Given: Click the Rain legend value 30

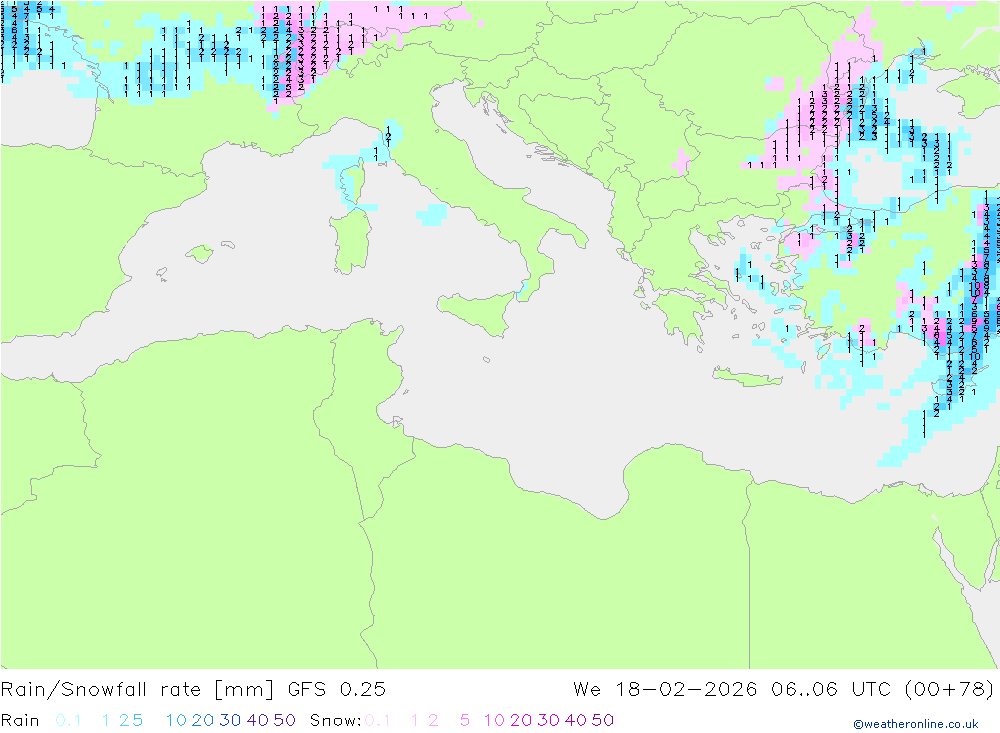Looking at the screenshot, I should pyautogui.click(x=230, y=720).
